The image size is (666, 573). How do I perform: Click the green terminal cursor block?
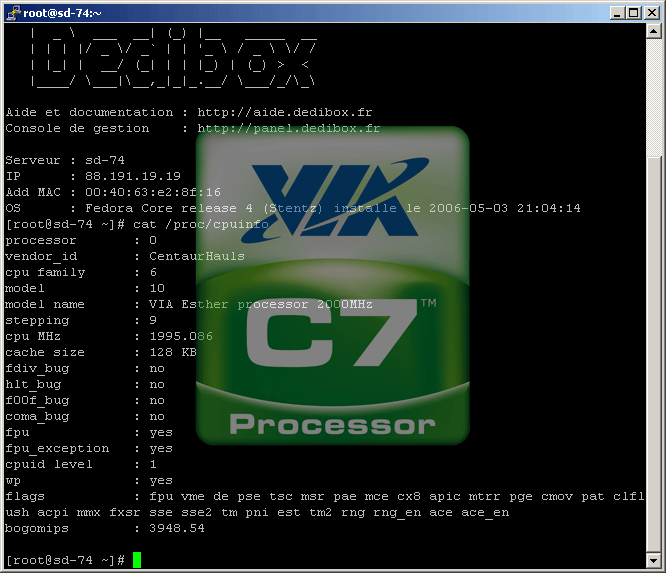(x=137, y=560)
